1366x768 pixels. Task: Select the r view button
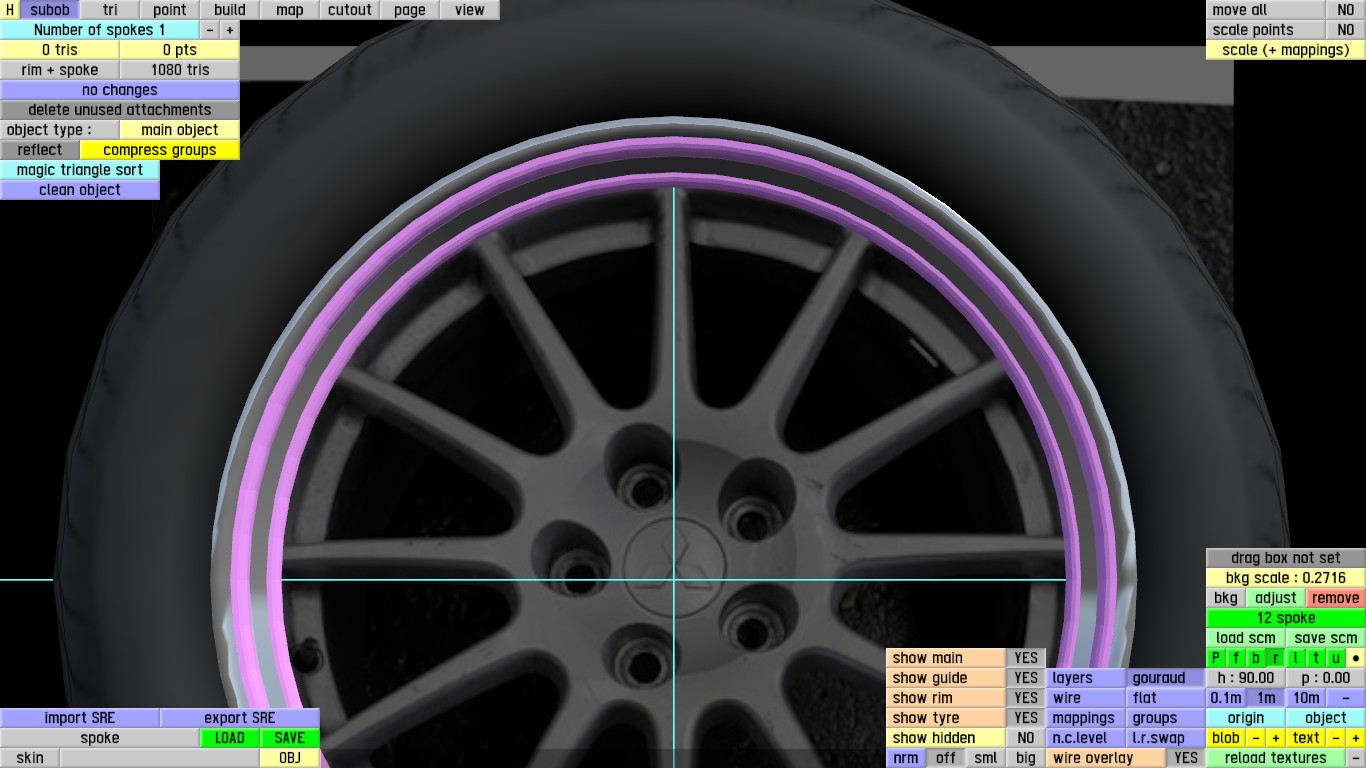[1276, 658]
